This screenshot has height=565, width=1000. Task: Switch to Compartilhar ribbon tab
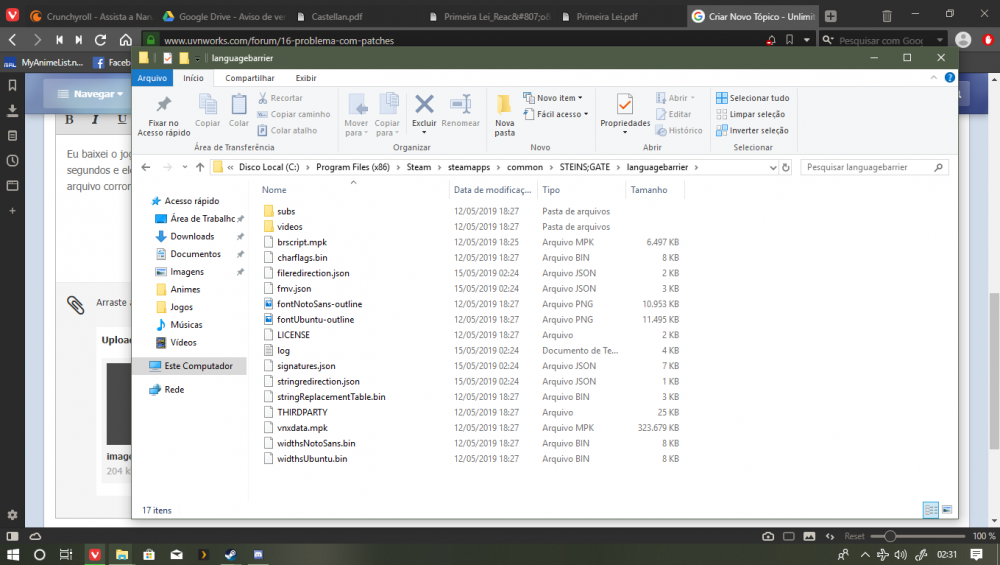(x=249, y=78)
